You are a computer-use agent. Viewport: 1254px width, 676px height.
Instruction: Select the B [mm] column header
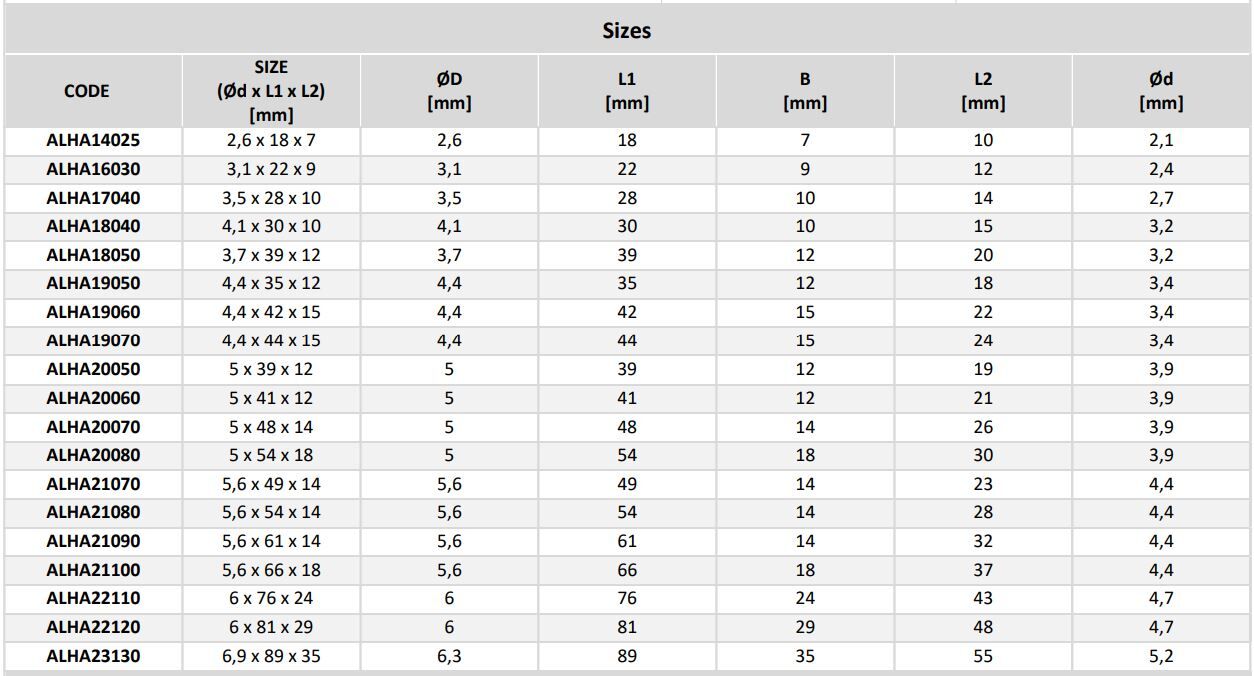(805, 91)
